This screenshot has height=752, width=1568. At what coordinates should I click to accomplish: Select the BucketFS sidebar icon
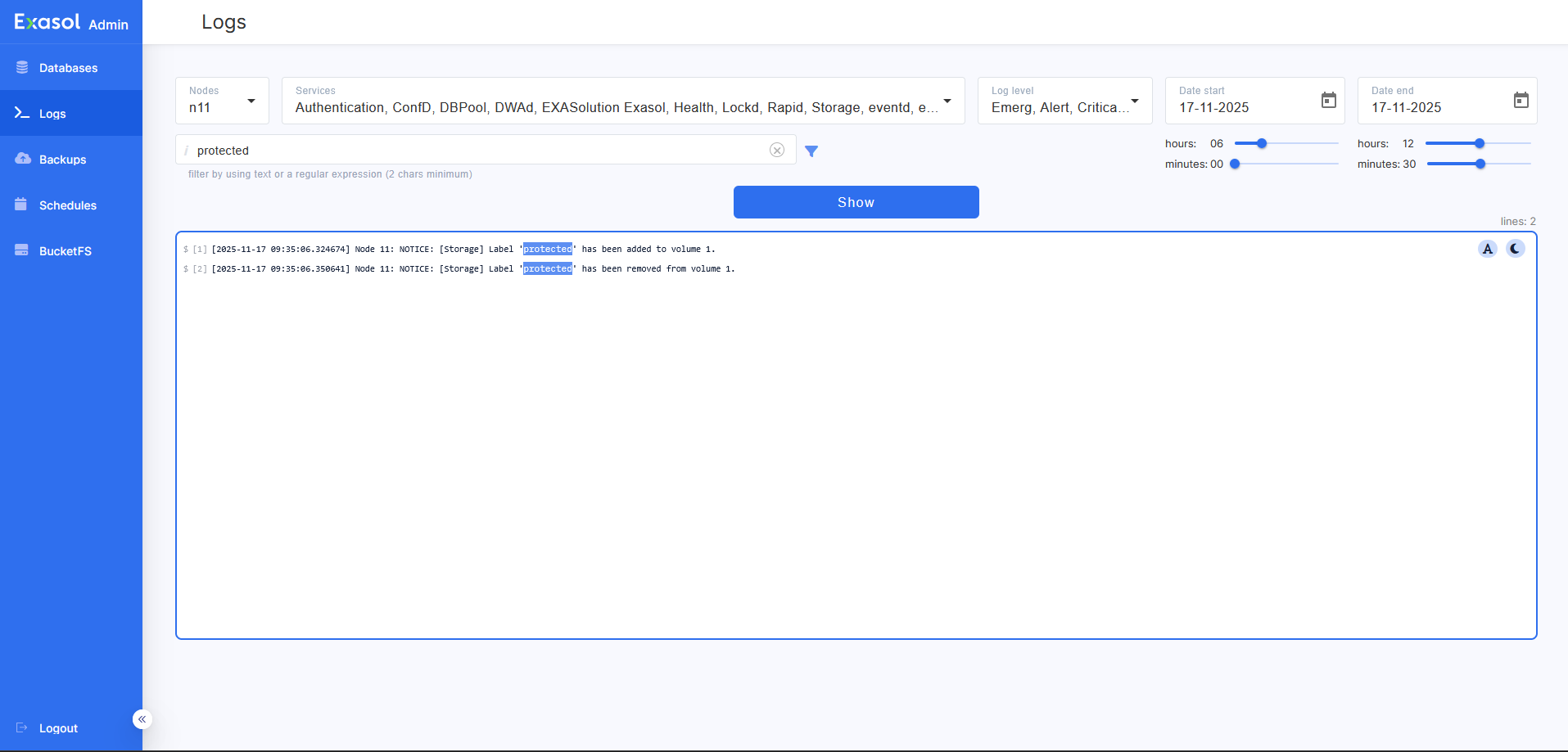[21, 250]
